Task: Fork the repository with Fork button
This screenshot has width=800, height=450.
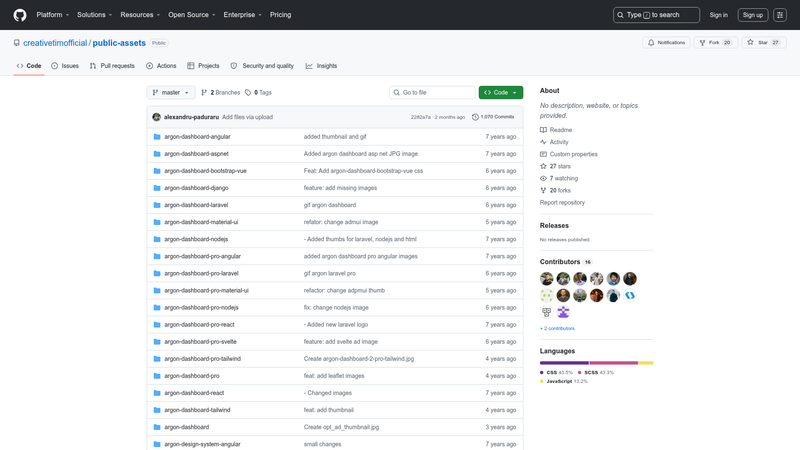Action: click(x=715, y=43)
